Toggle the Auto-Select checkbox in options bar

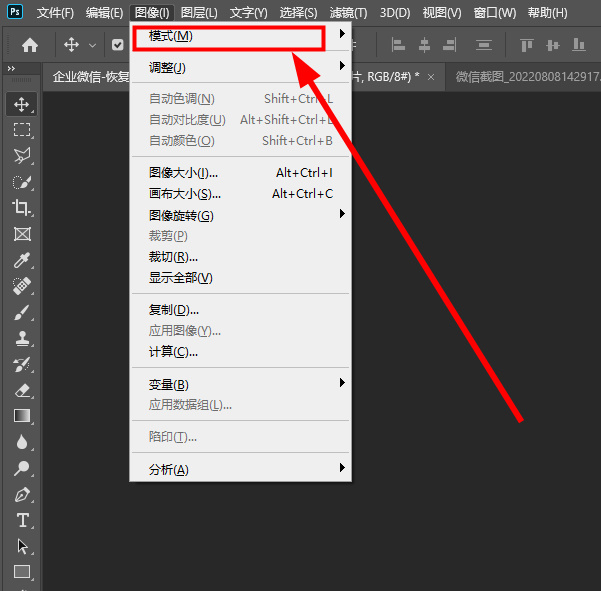click(118, 45)
